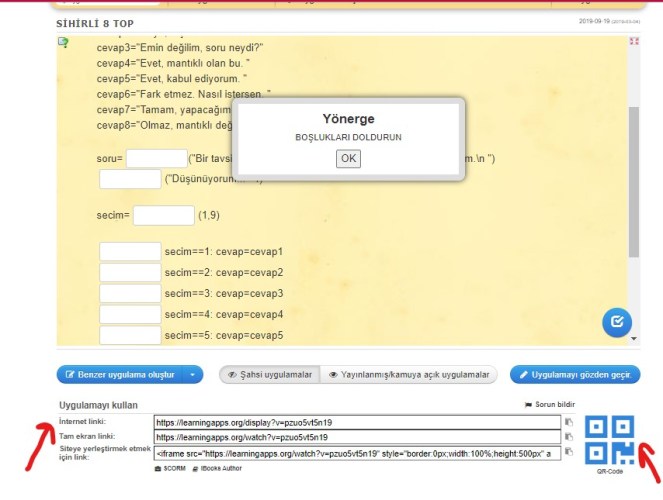Click OK in the Yönerge dialog
The width and height of the screenshot is (663, 500).
348,158
